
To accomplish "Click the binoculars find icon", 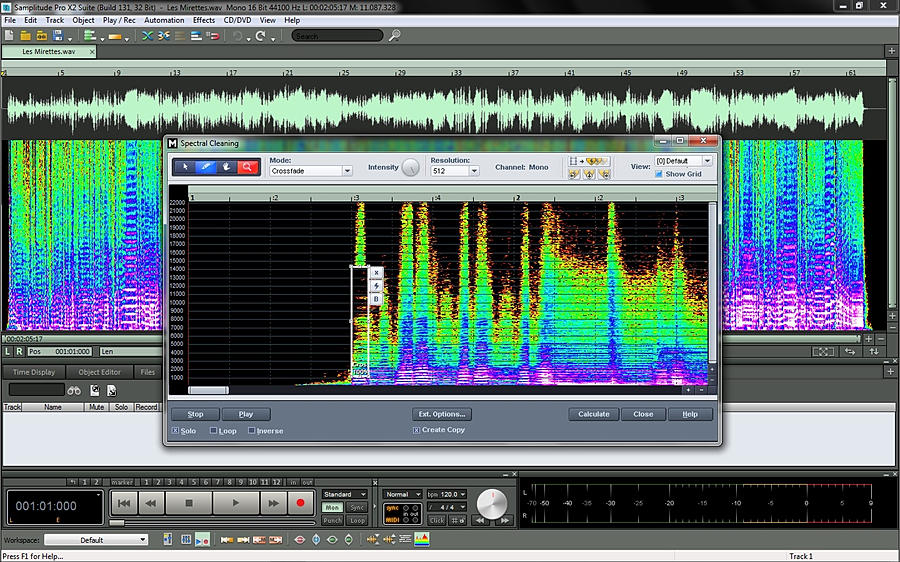I will coord(74,390).
